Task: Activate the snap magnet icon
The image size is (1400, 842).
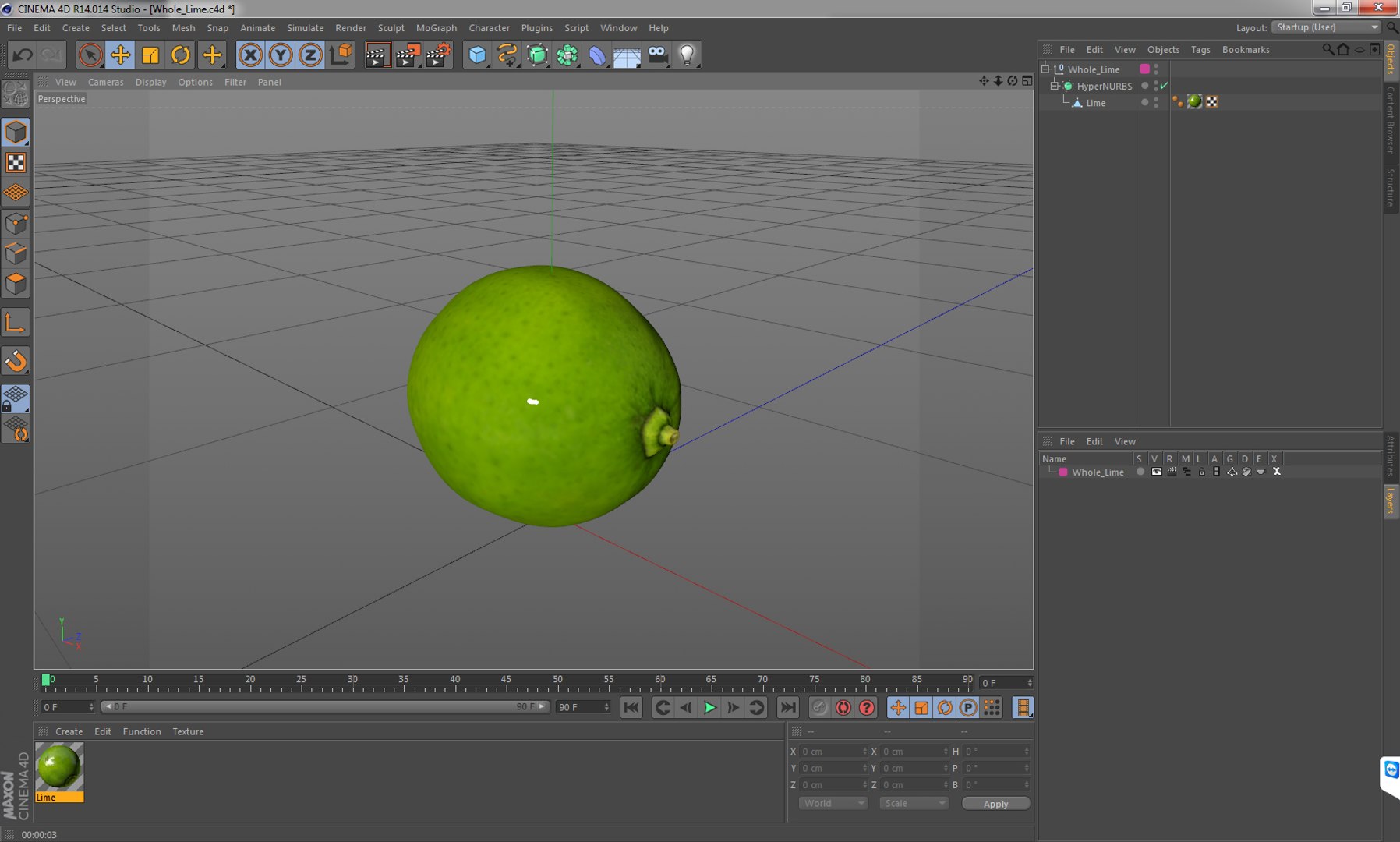Action: pos(16,361)
